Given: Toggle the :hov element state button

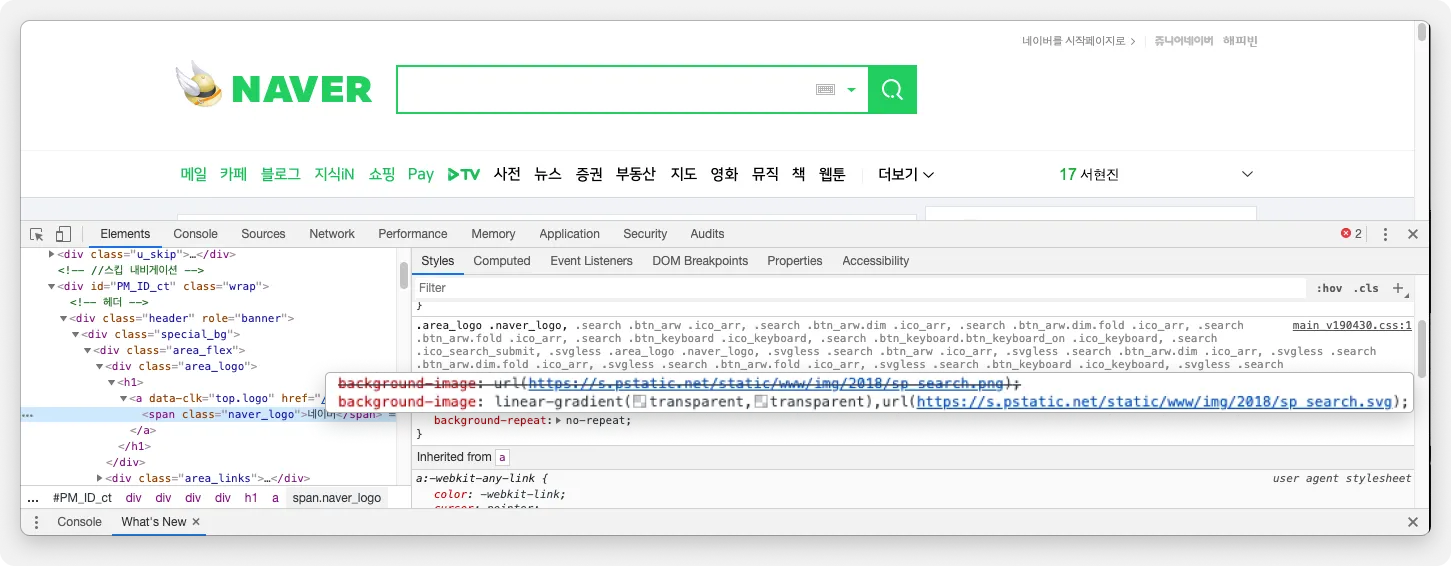Looking at the screenshot, I should click(1329, 288).
